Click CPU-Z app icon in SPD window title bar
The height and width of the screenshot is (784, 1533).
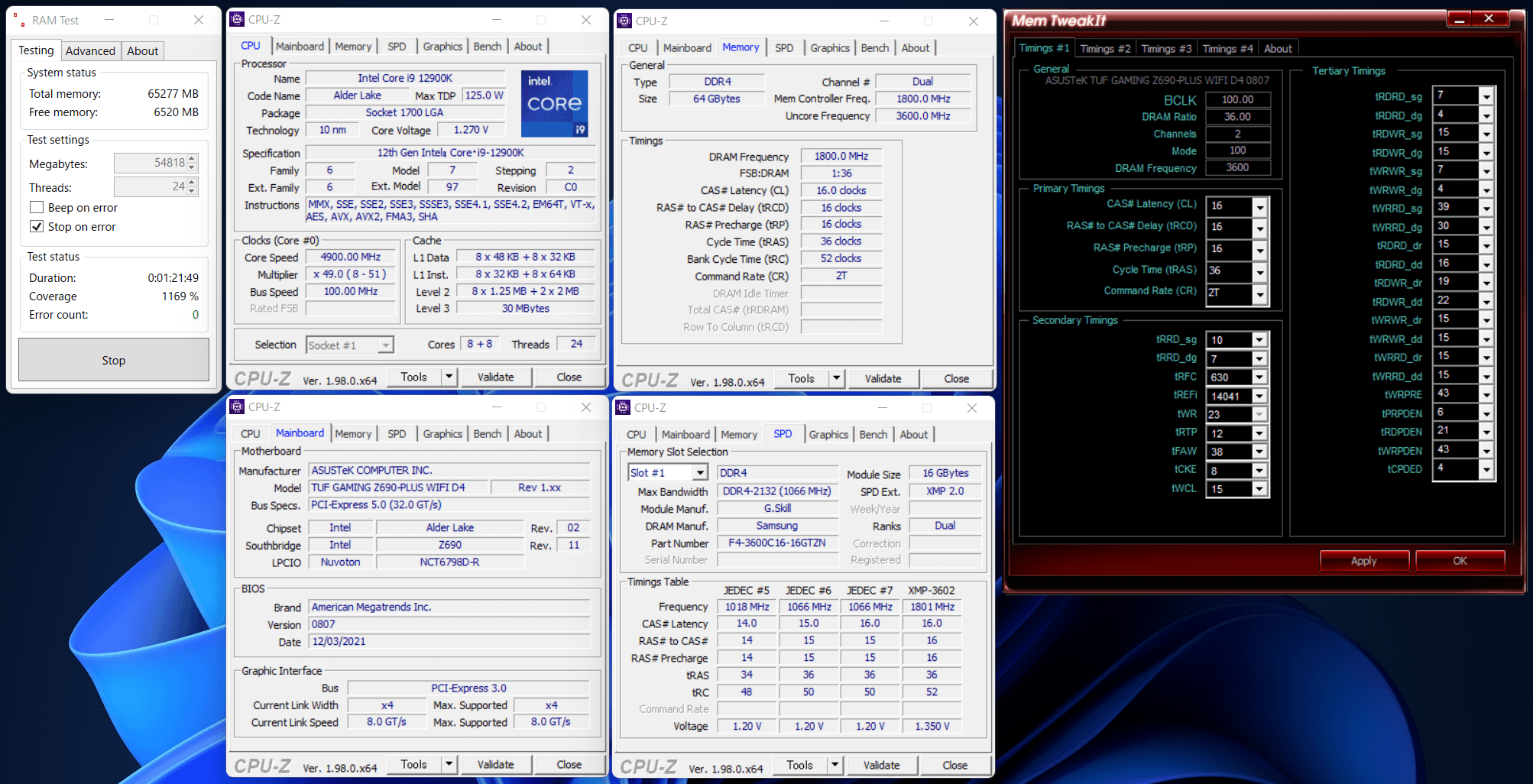624,407
